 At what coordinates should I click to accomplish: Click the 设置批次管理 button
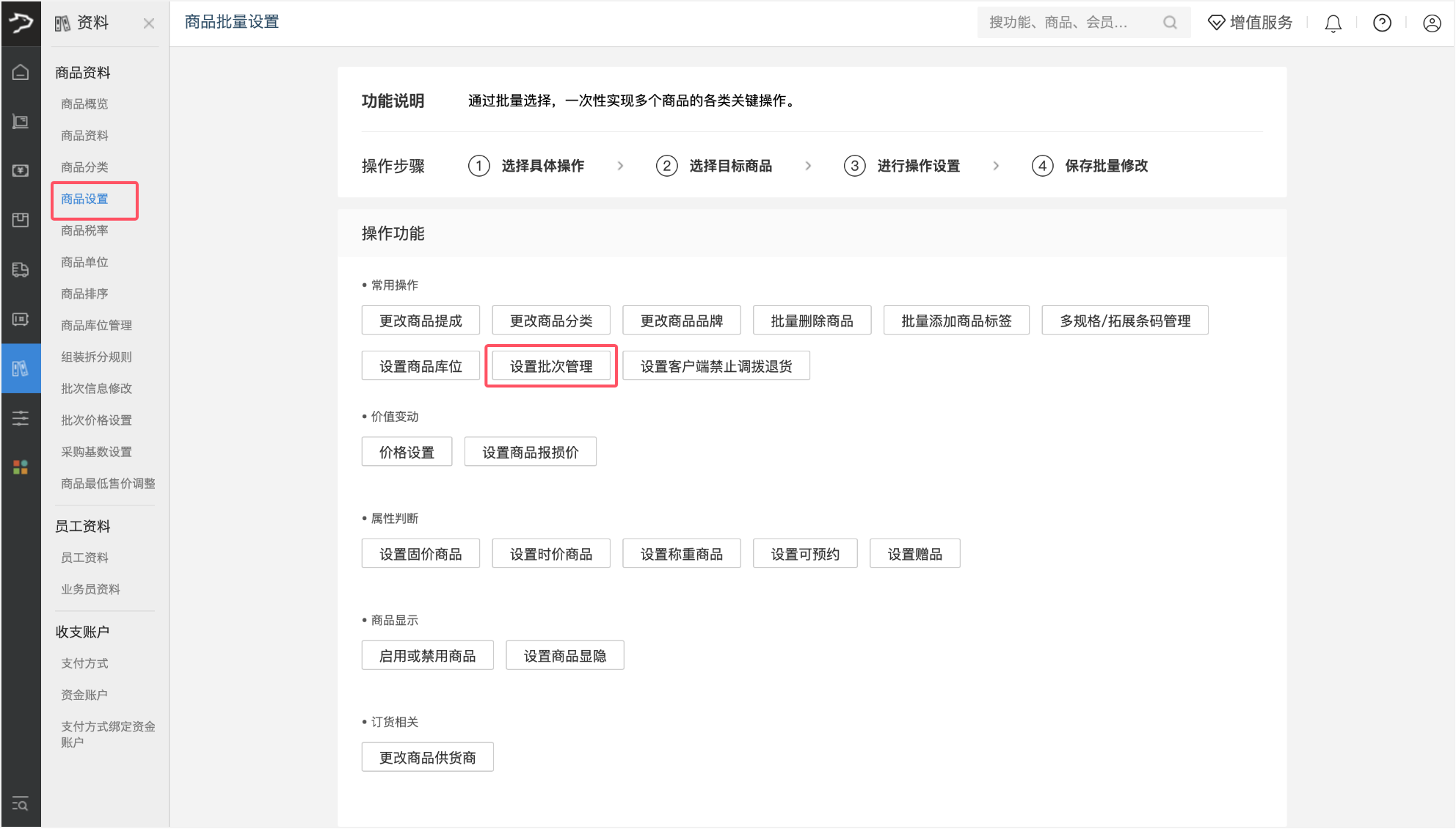tap(551, 366)
